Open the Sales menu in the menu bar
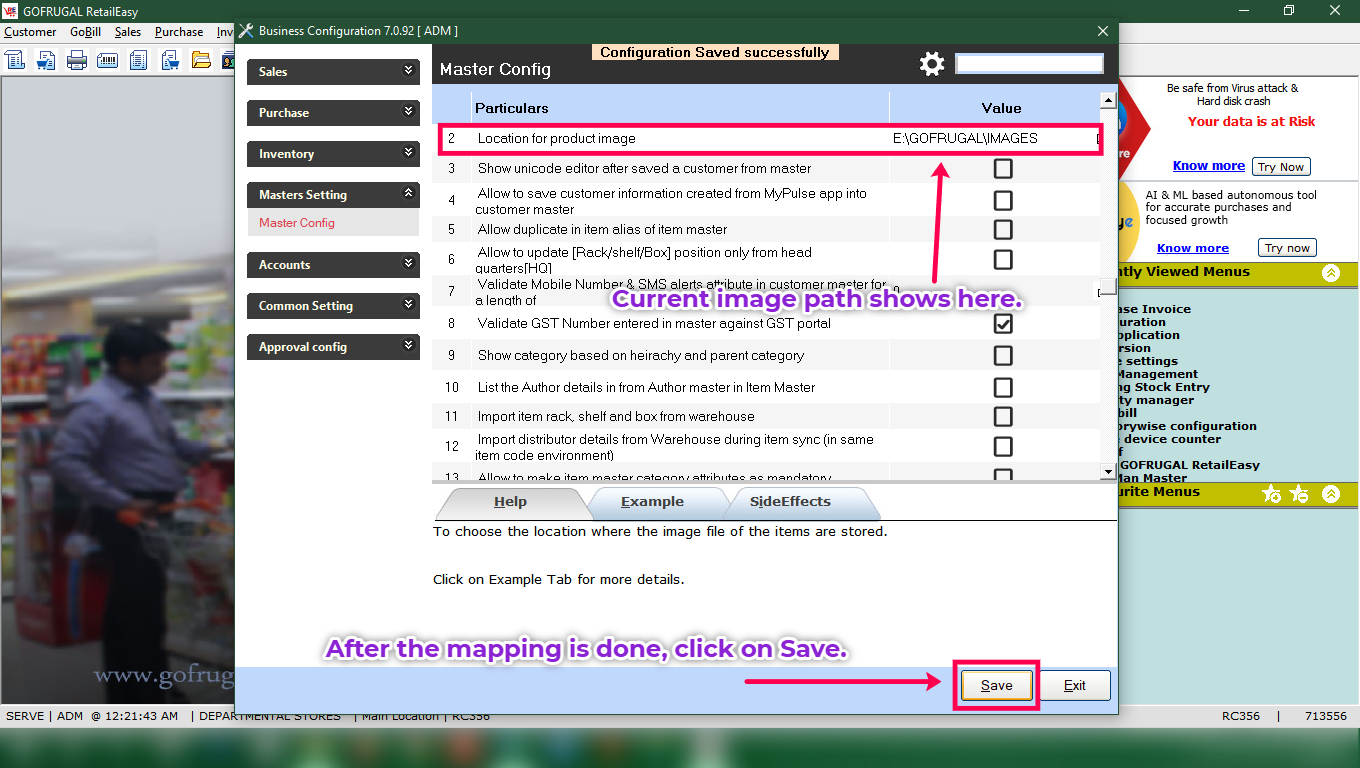The height and width of the screenshot is (768, 1360). 128,32
